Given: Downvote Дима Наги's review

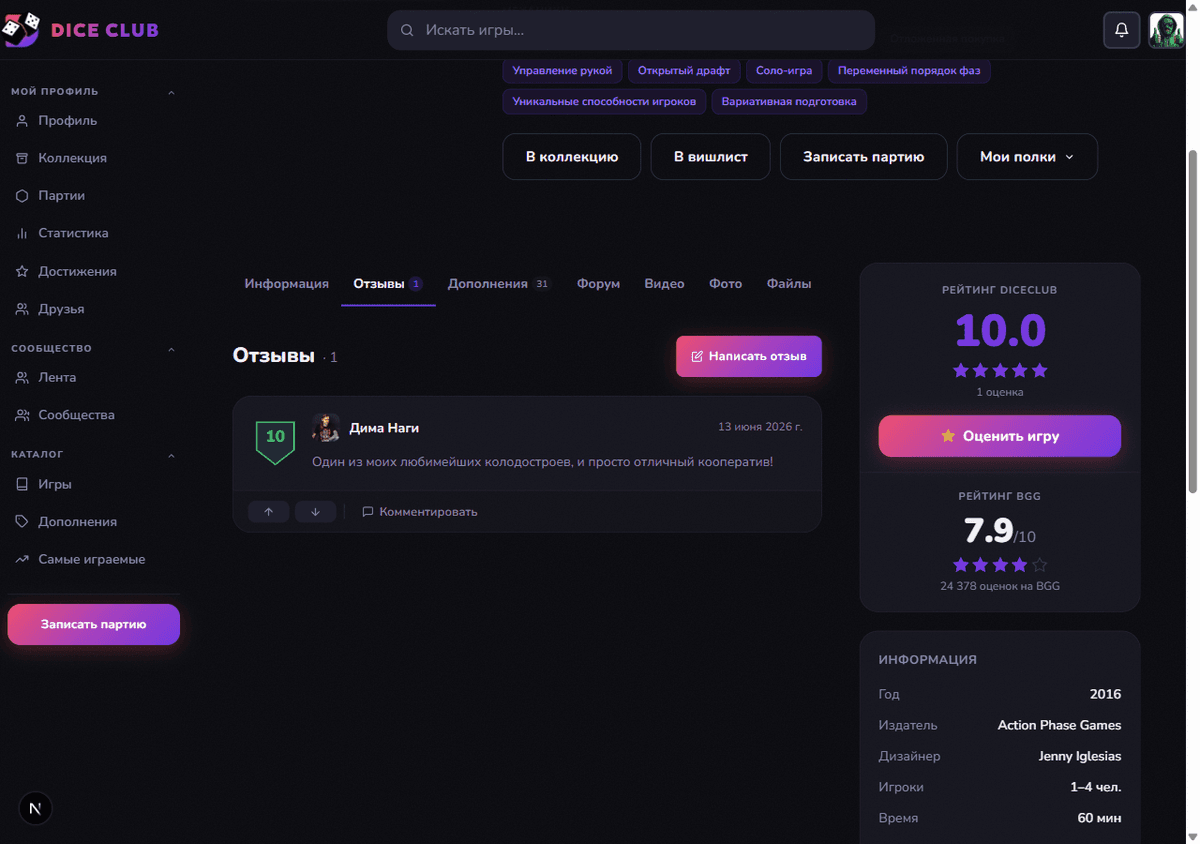Looking at the screenshot, I should [x=315, y=512].
